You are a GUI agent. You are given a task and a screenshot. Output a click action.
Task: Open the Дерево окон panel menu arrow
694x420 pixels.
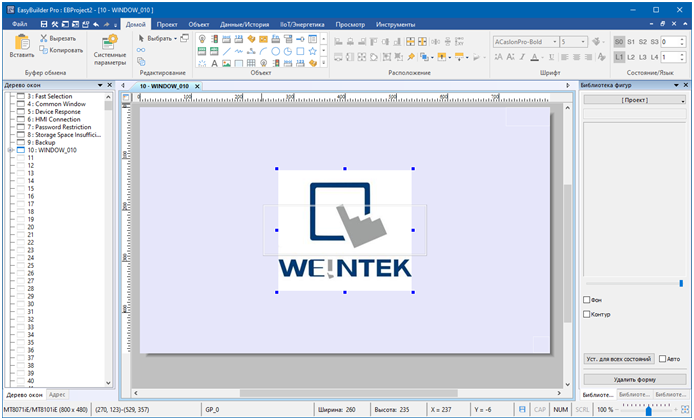(100, 85)
